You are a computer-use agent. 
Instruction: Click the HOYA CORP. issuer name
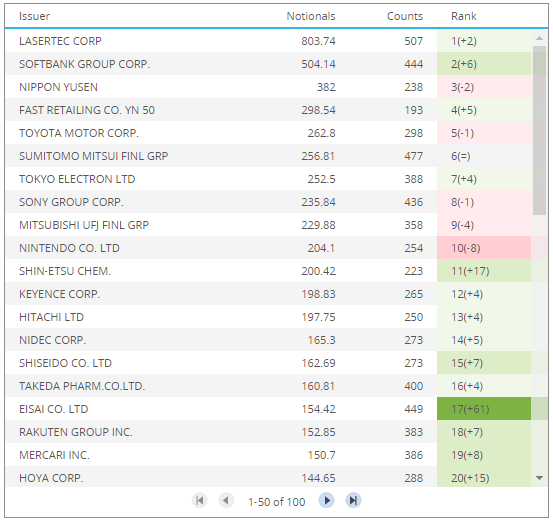tap(51, 478)
